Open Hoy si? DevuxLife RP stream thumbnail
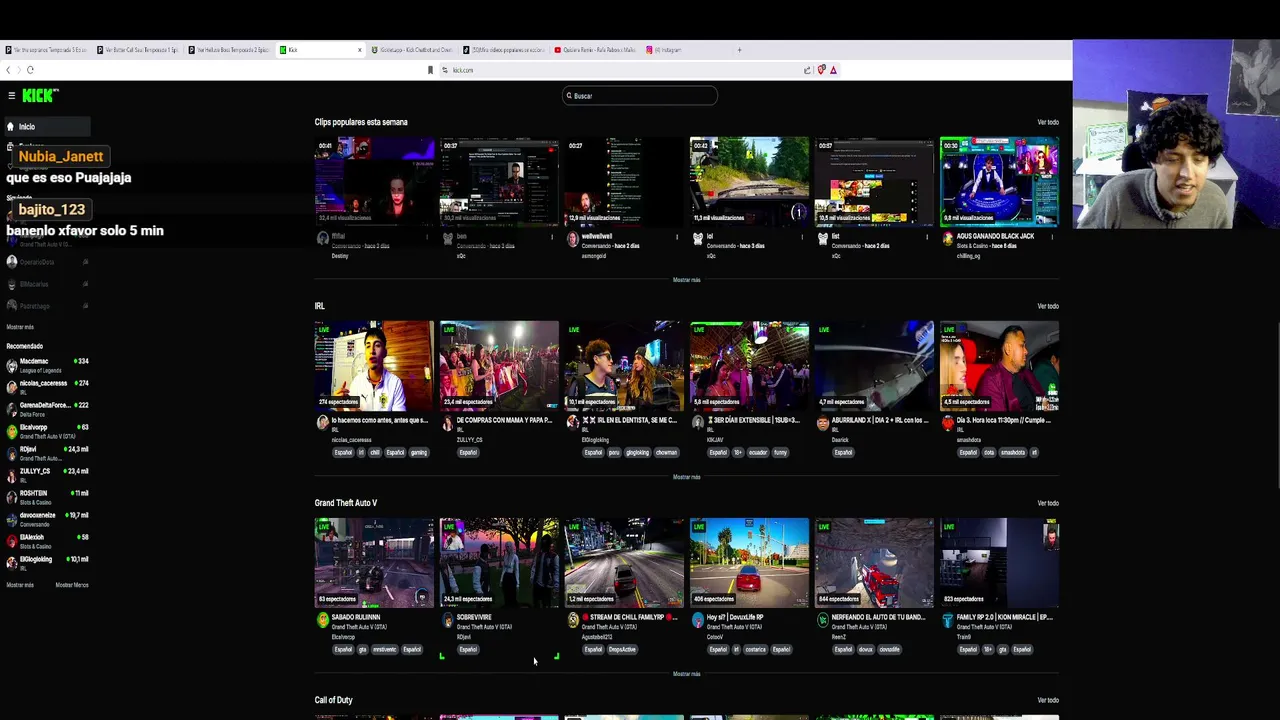 749,563
